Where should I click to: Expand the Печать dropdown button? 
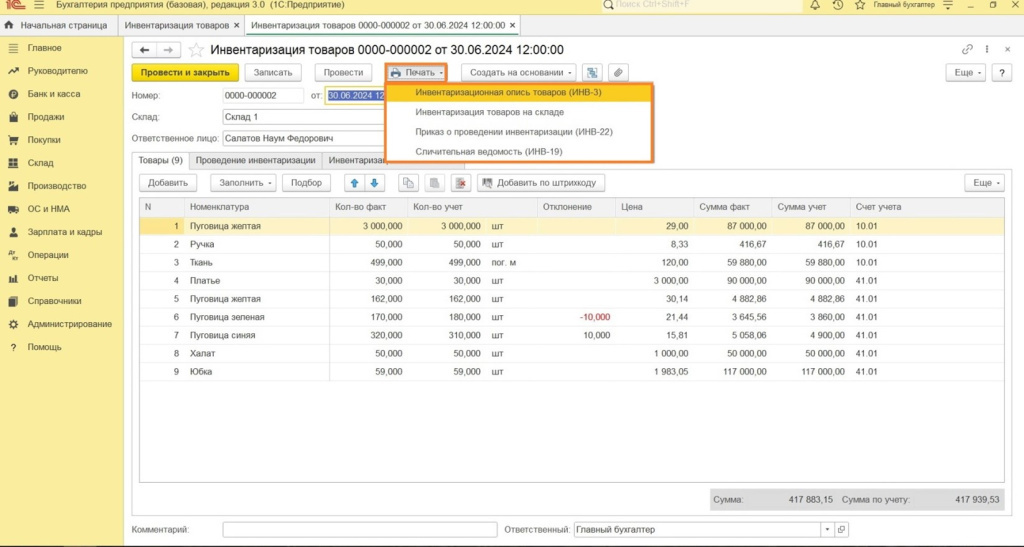(x=416, y=73)
